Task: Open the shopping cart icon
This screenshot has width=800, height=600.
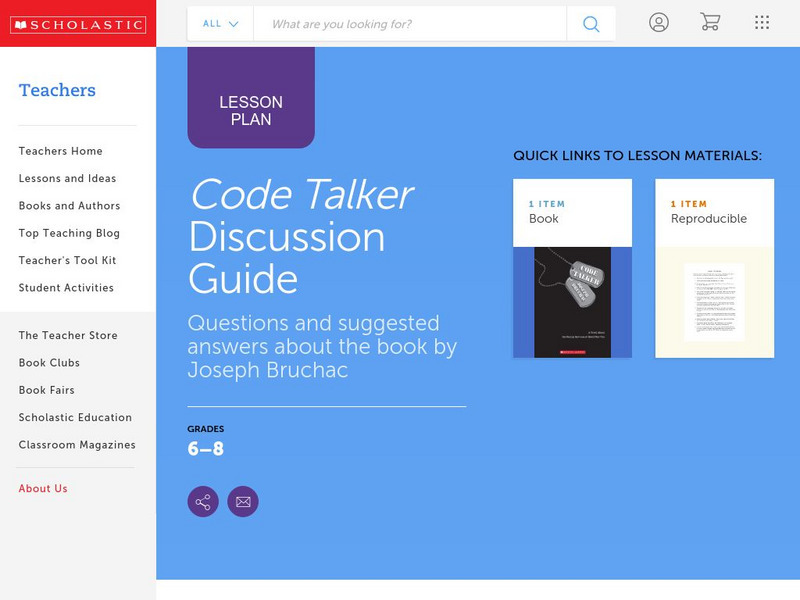Action: 710,22
